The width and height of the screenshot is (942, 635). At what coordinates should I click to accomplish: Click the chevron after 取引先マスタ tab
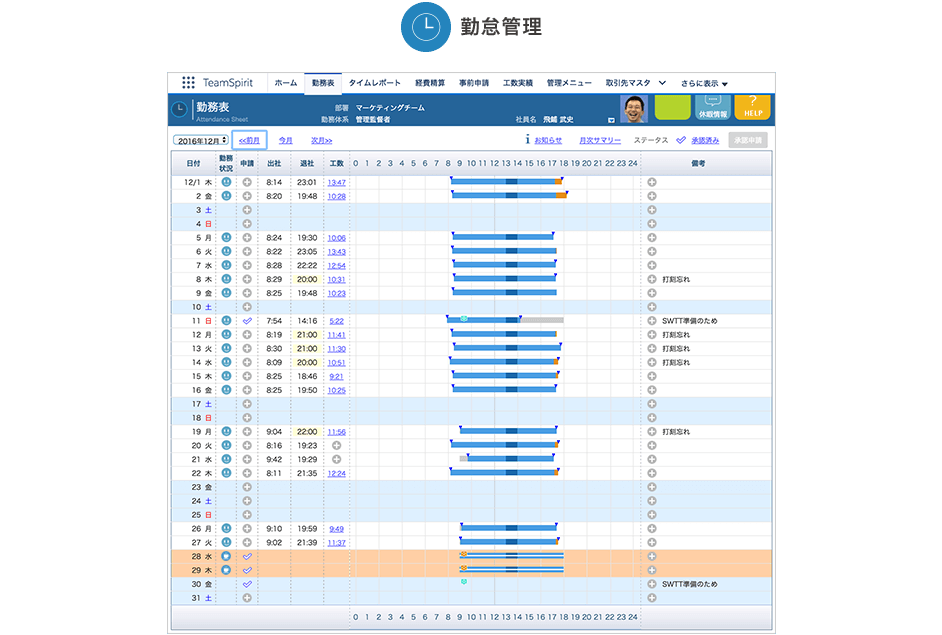pyautogui.click(x=662, y=83)
